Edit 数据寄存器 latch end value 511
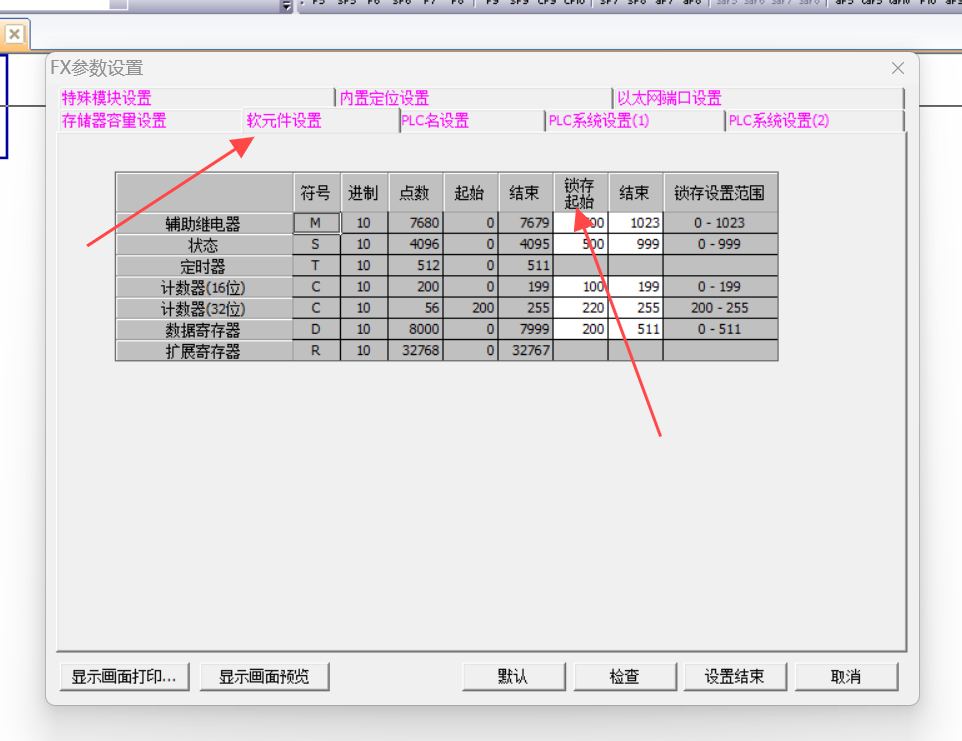 tap(635, 329)
